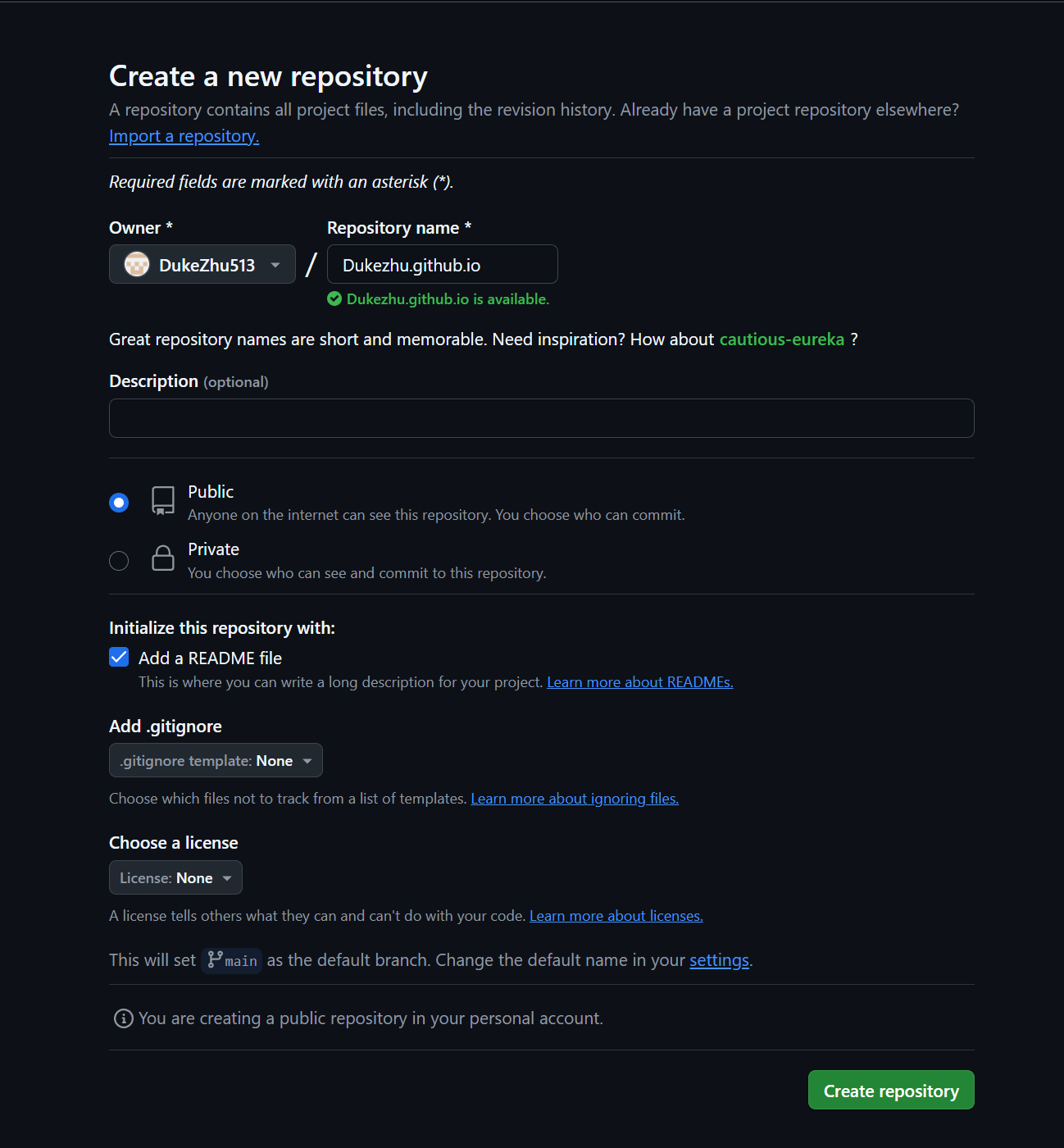Viewport: 1064px width, 1148px height.
Task: Click the green availability checkmark icon
Action: [334, 299]
